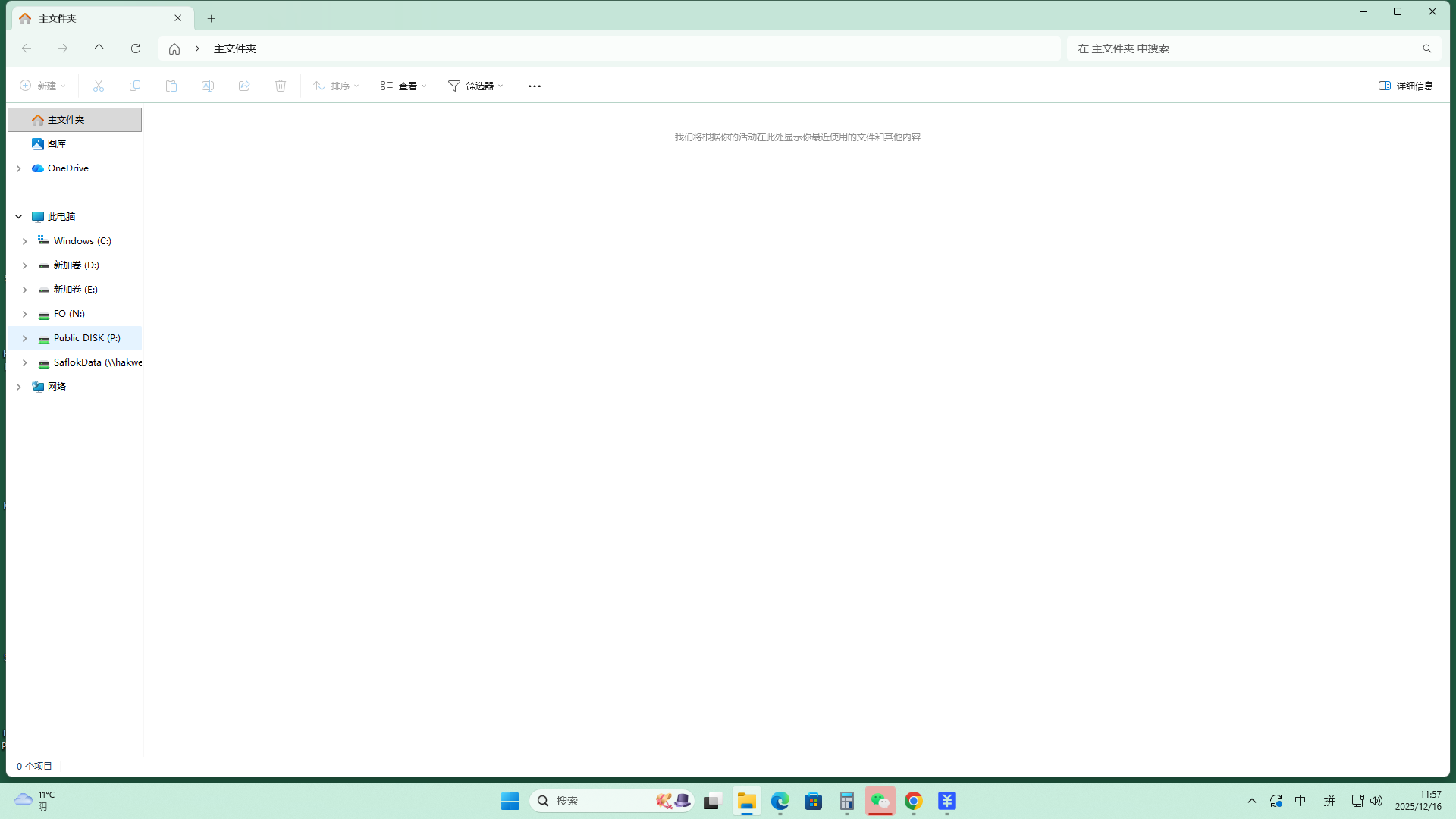The image size is (1456, 819).
Task: Click the up-directory arrow icon
Action: (x=99, y=49)
